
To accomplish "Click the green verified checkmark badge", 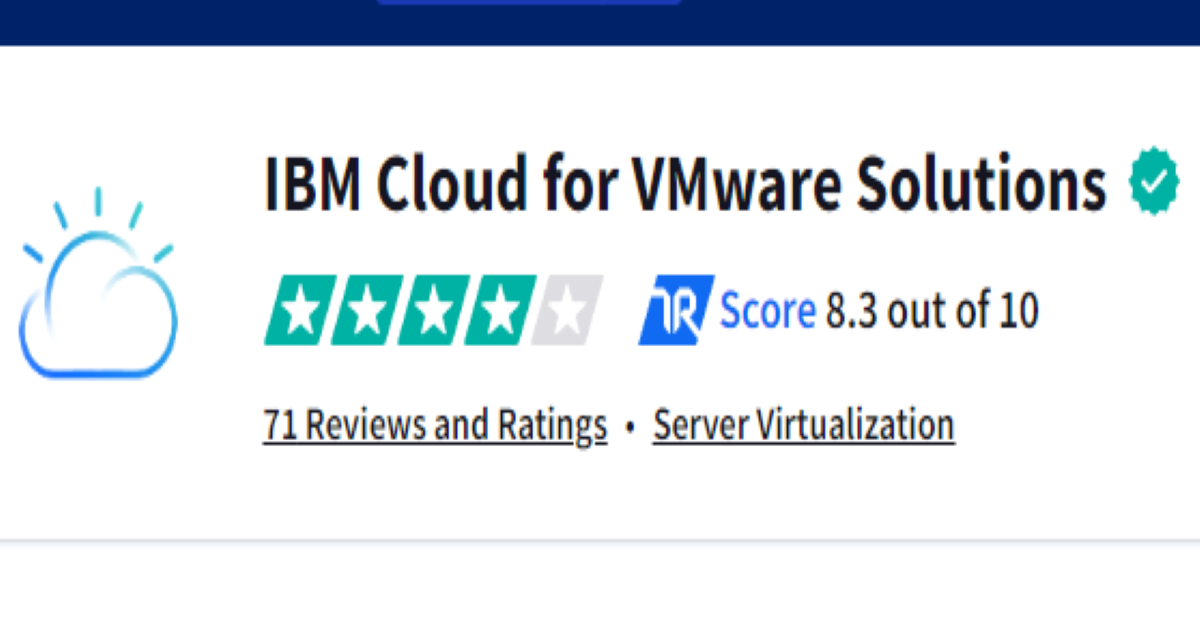I will coord(1154,181).
